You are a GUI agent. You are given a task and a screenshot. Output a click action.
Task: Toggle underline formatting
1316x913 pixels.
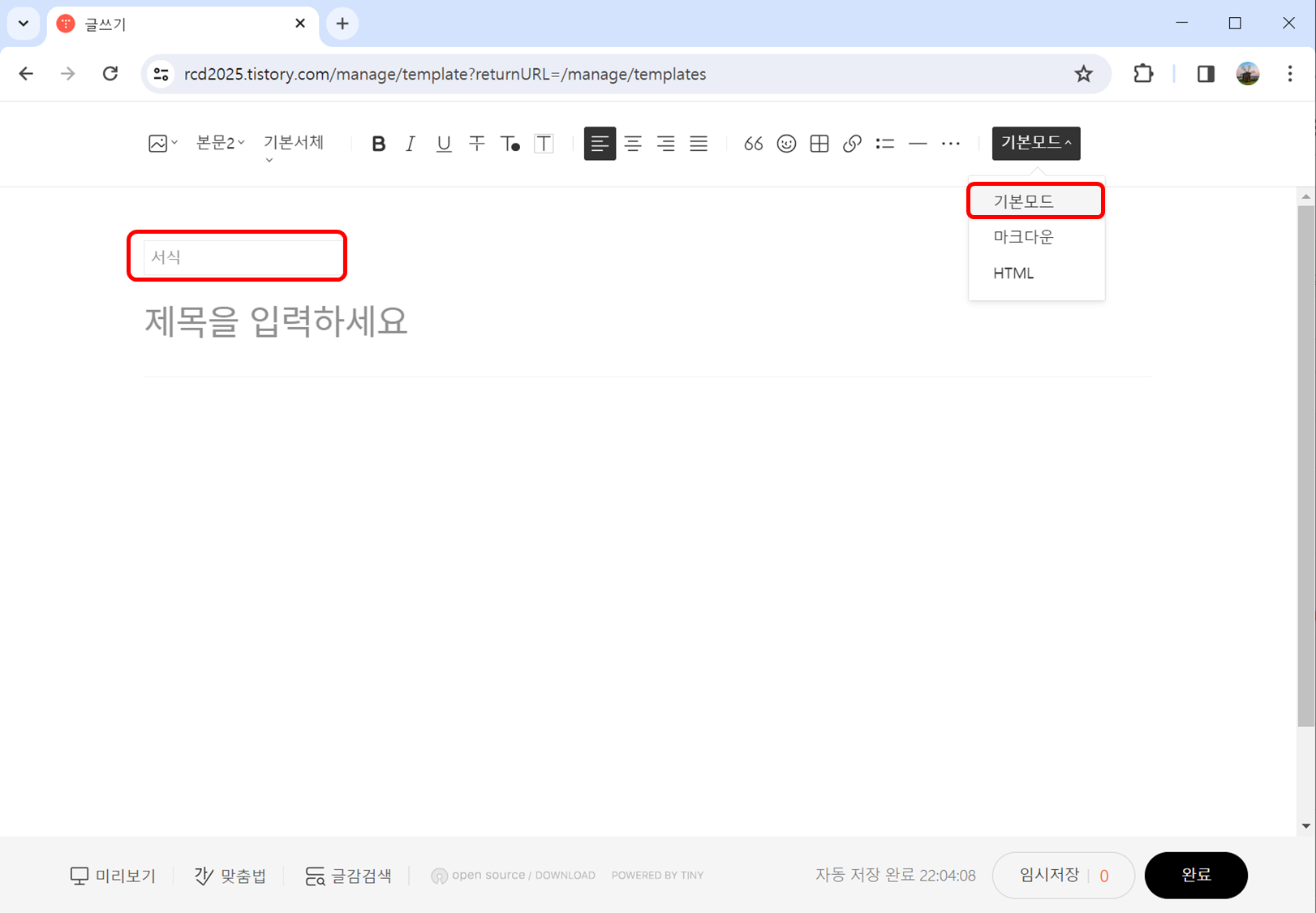(444, 144)
